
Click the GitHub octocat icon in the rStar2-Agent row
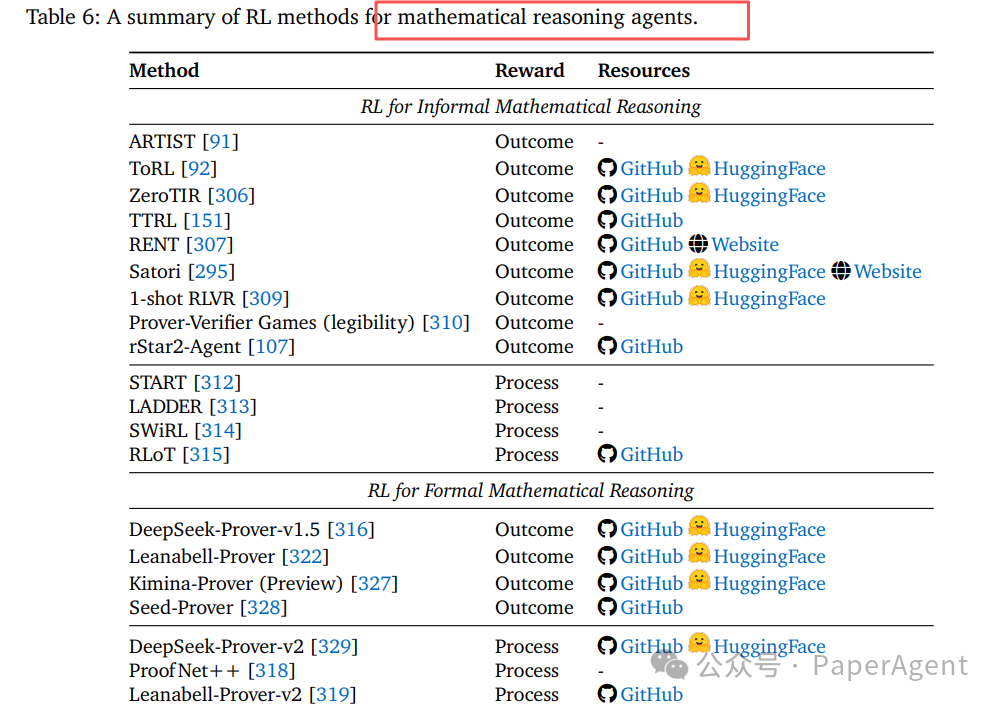coord(607,346)
